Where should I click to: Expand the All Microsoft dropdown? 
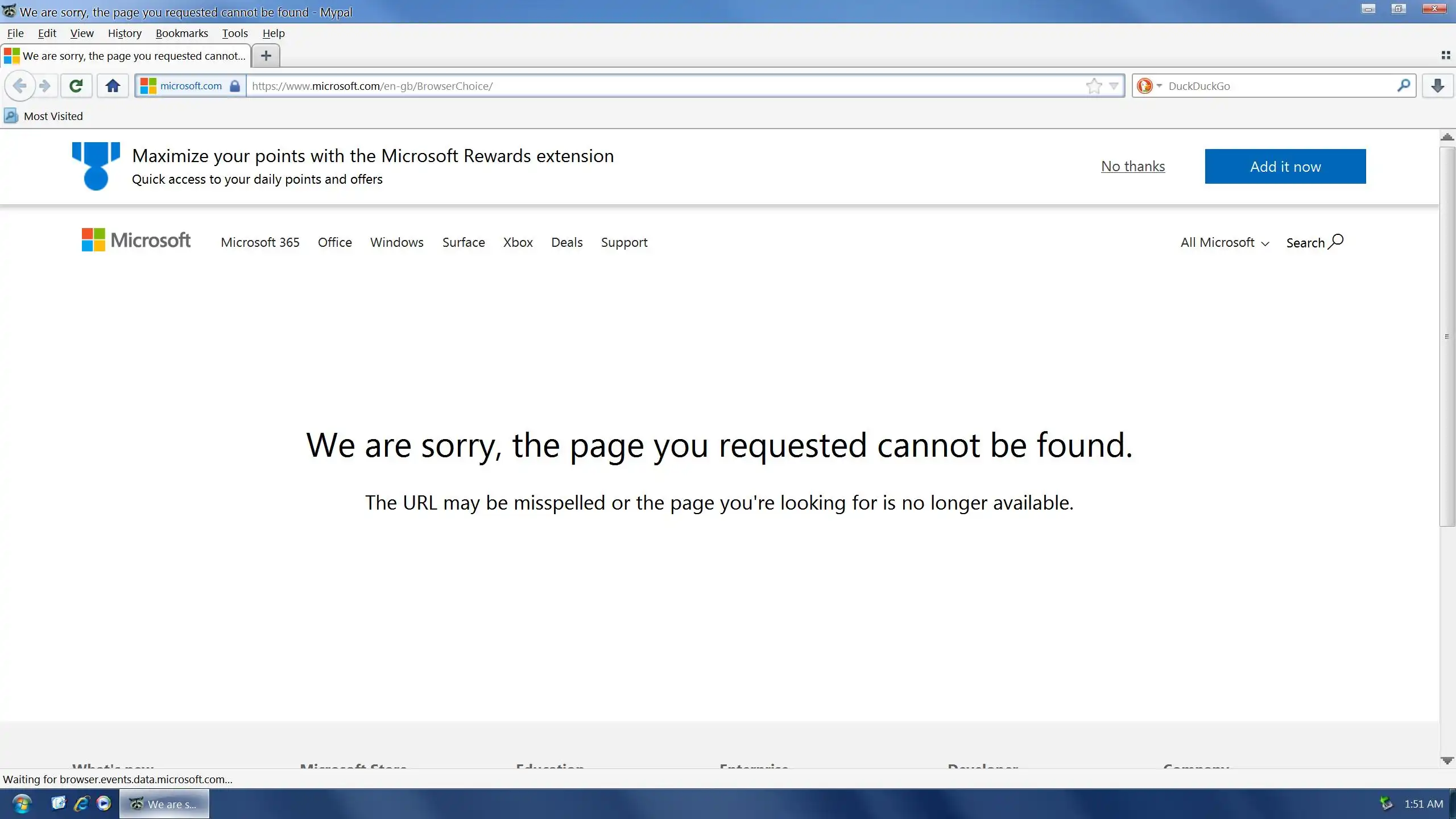tap(1224, 242)
